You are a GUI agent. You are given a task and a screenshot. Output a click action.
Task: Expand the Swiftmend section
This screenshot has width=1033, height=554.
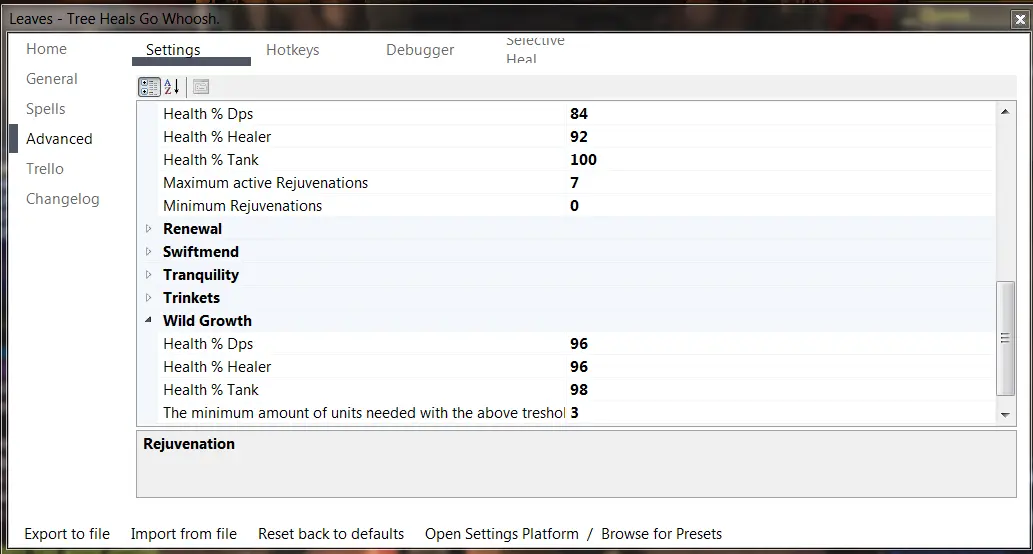click(149, 252)
